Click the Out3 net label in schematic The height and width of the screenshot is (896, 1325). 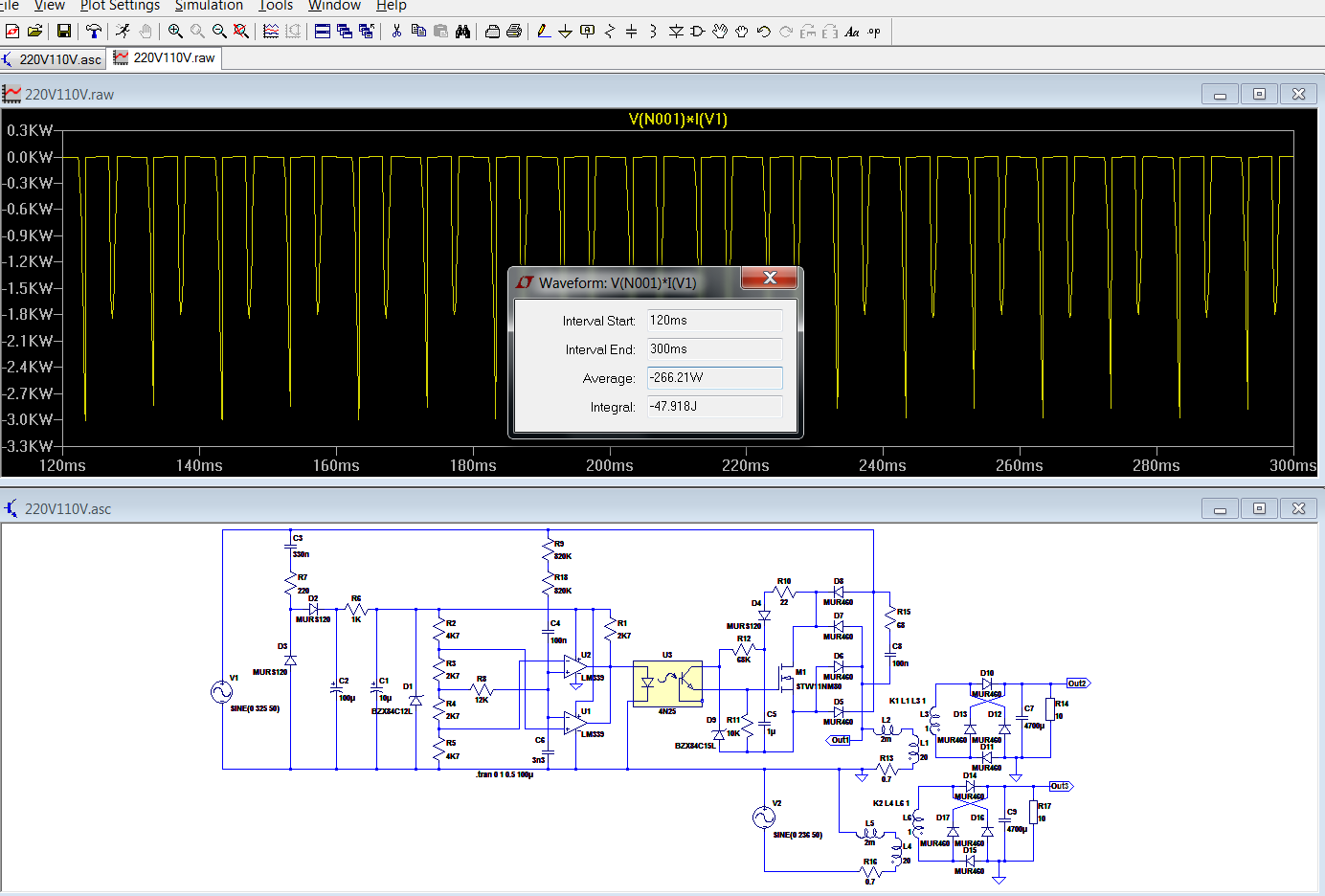click(1061, 786)
